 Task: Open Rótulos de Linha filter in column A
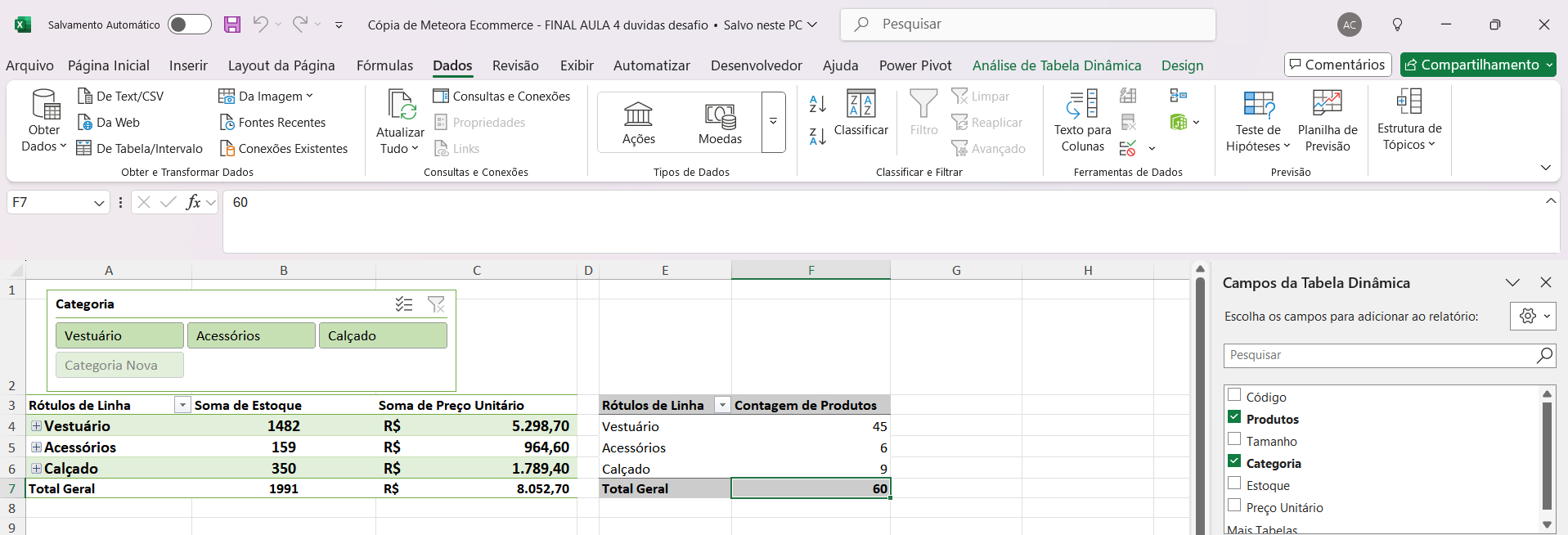(182, 405)
